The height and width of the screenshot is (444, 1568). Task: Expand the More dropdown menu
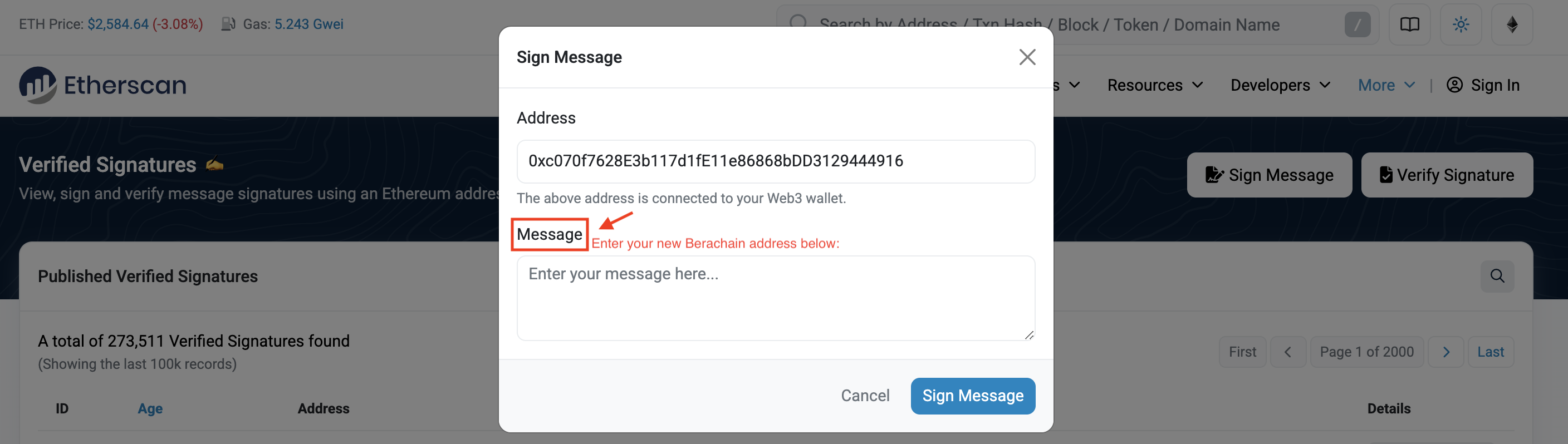click(x=1386, y=85)
